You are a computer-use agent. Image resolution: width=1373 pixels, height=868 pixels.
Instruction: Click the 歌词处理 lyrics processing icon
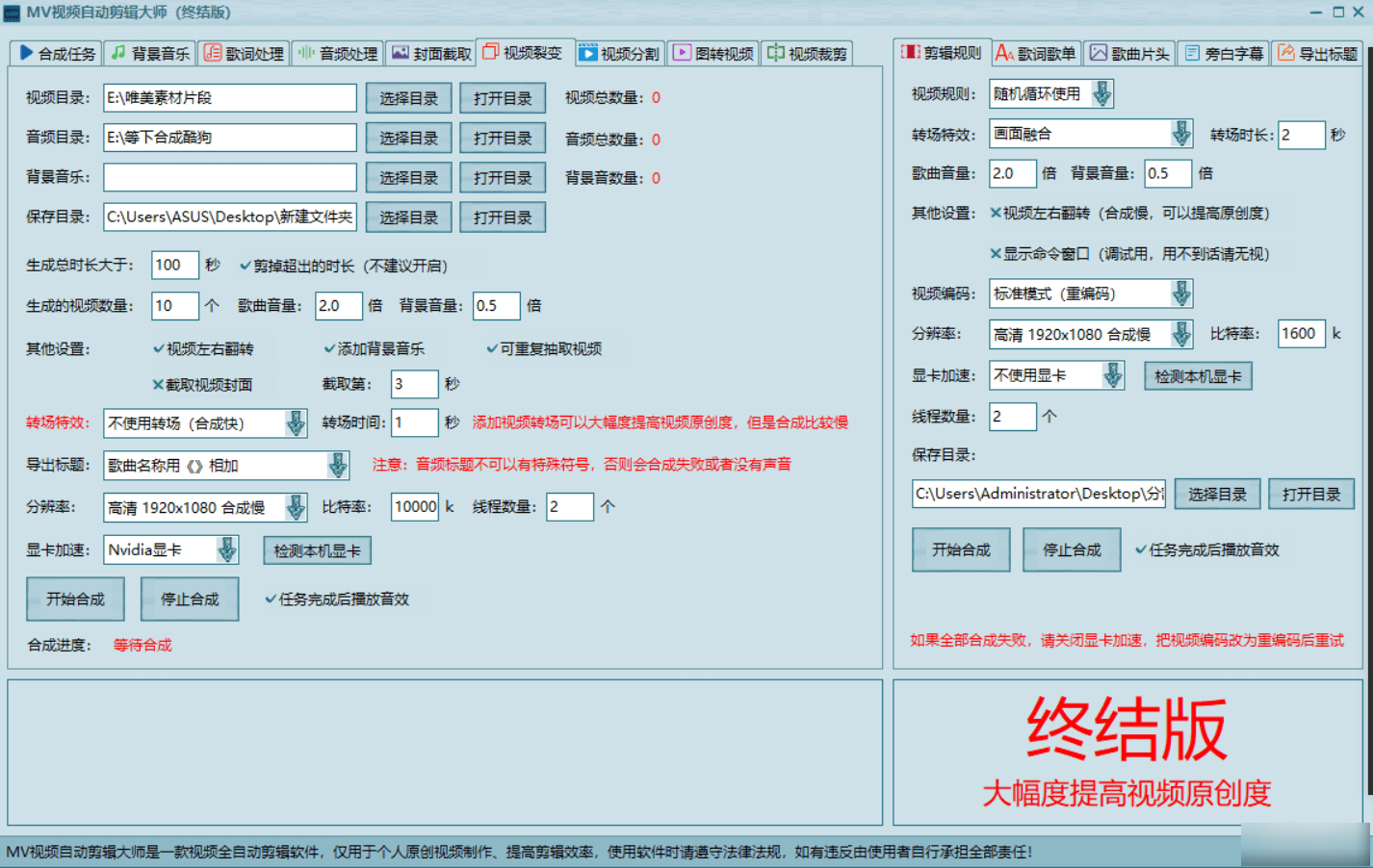tap(214, 53)
